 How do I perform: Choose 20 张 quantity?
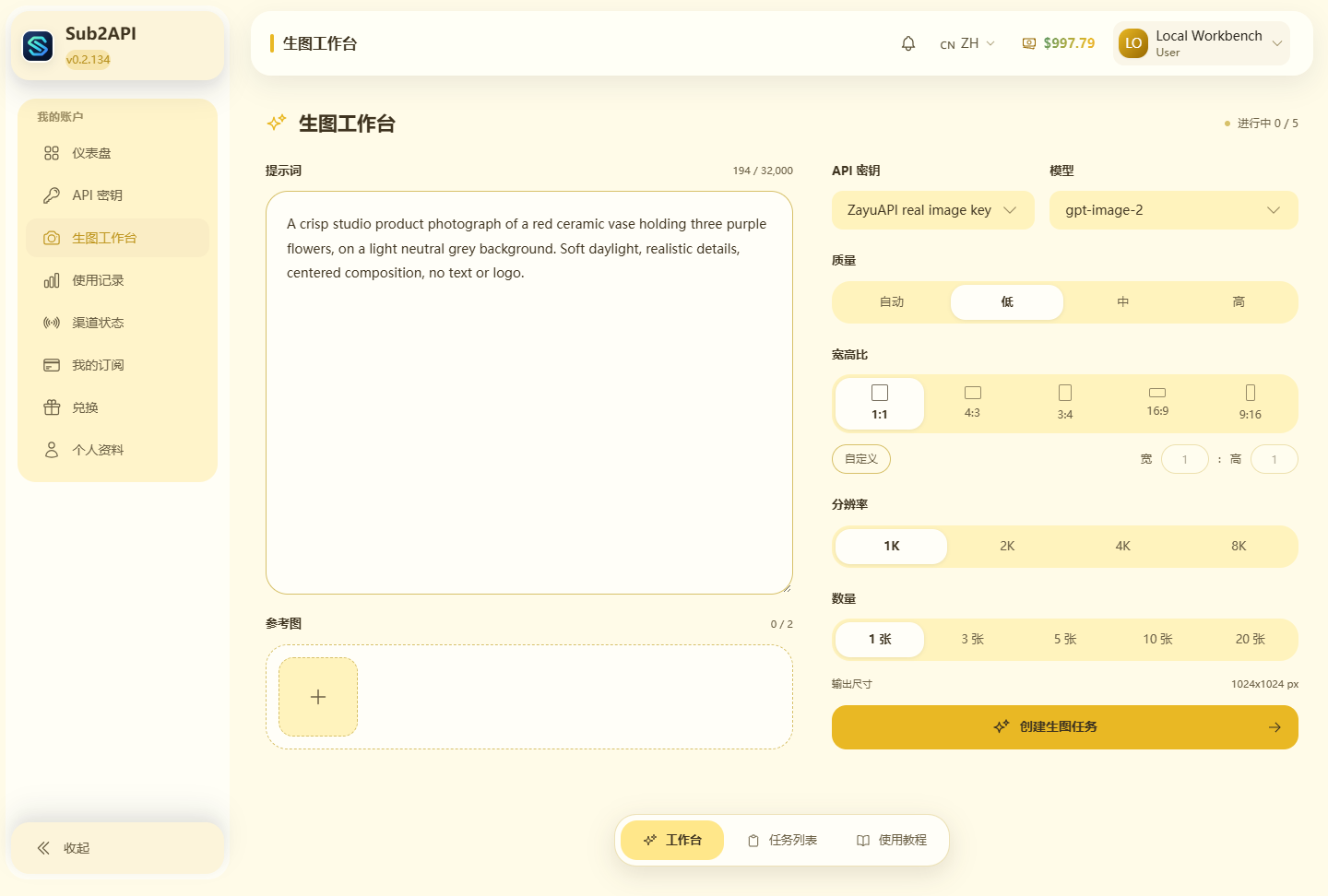[1251, 640]
